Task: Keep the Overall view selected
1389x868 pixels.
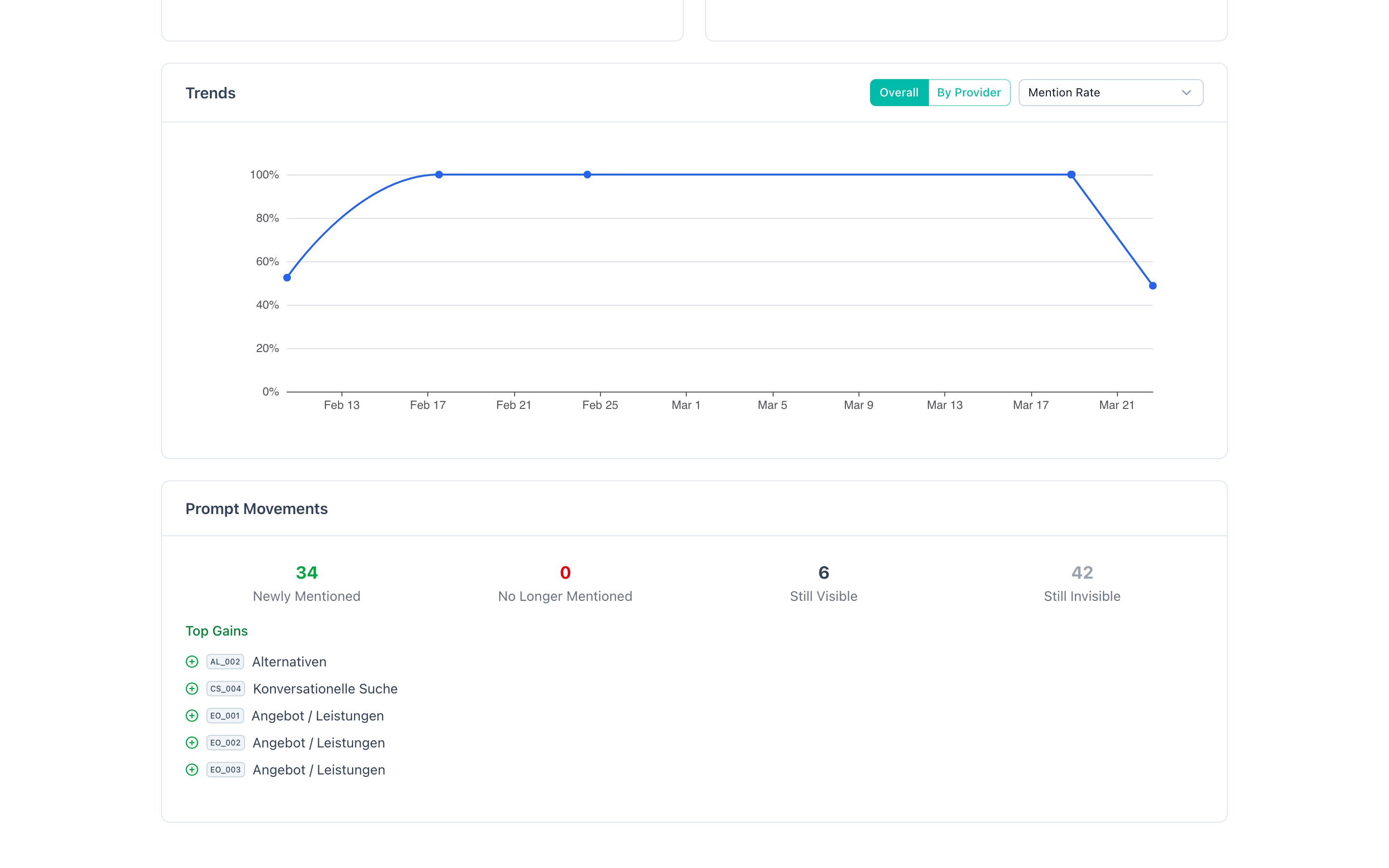Action: tap(898, 92)
